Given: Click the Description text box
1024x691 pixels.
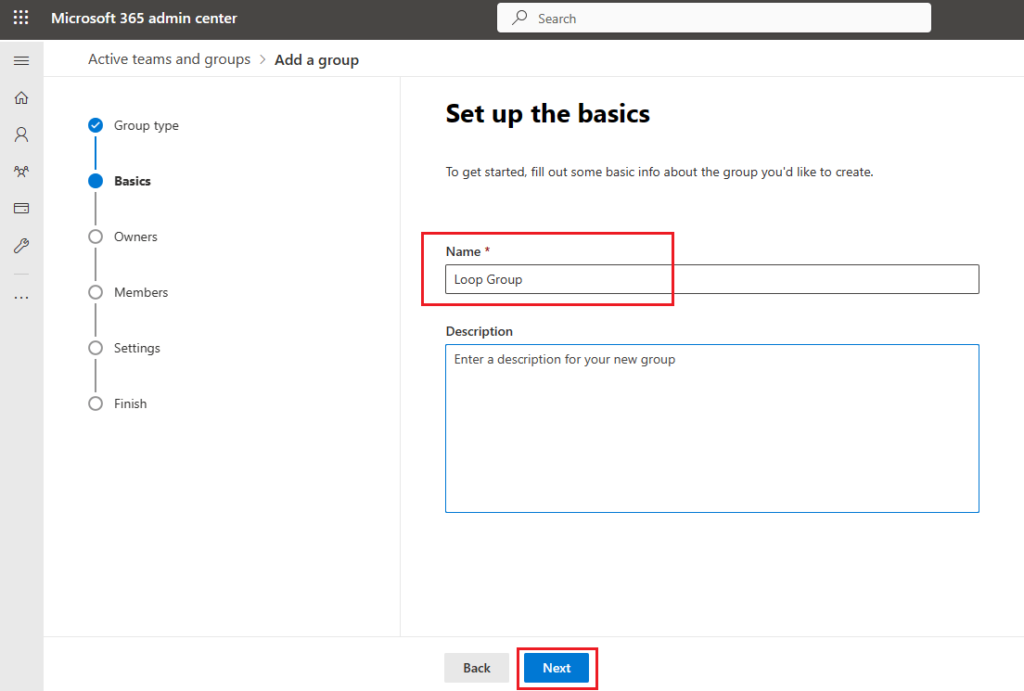Looking at the screenshot, I should click(x=711, y=428).
